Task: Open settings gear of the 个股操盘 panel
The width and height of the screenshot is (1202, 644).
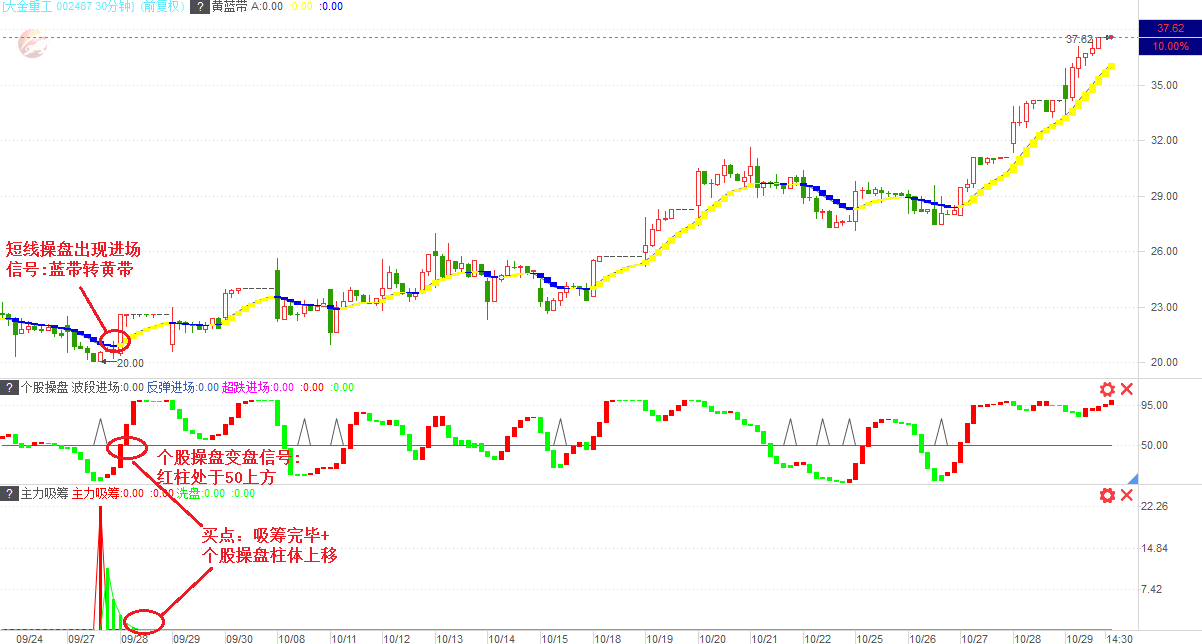Action: tap(1107, 390)
